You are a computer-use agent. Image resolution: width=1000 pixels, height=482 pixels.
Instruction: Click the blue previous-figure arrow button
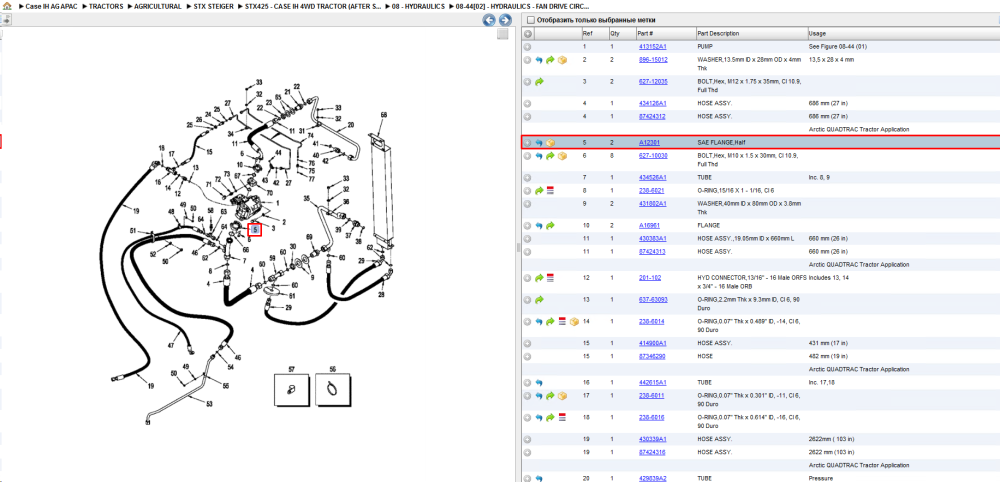[489, 20]
